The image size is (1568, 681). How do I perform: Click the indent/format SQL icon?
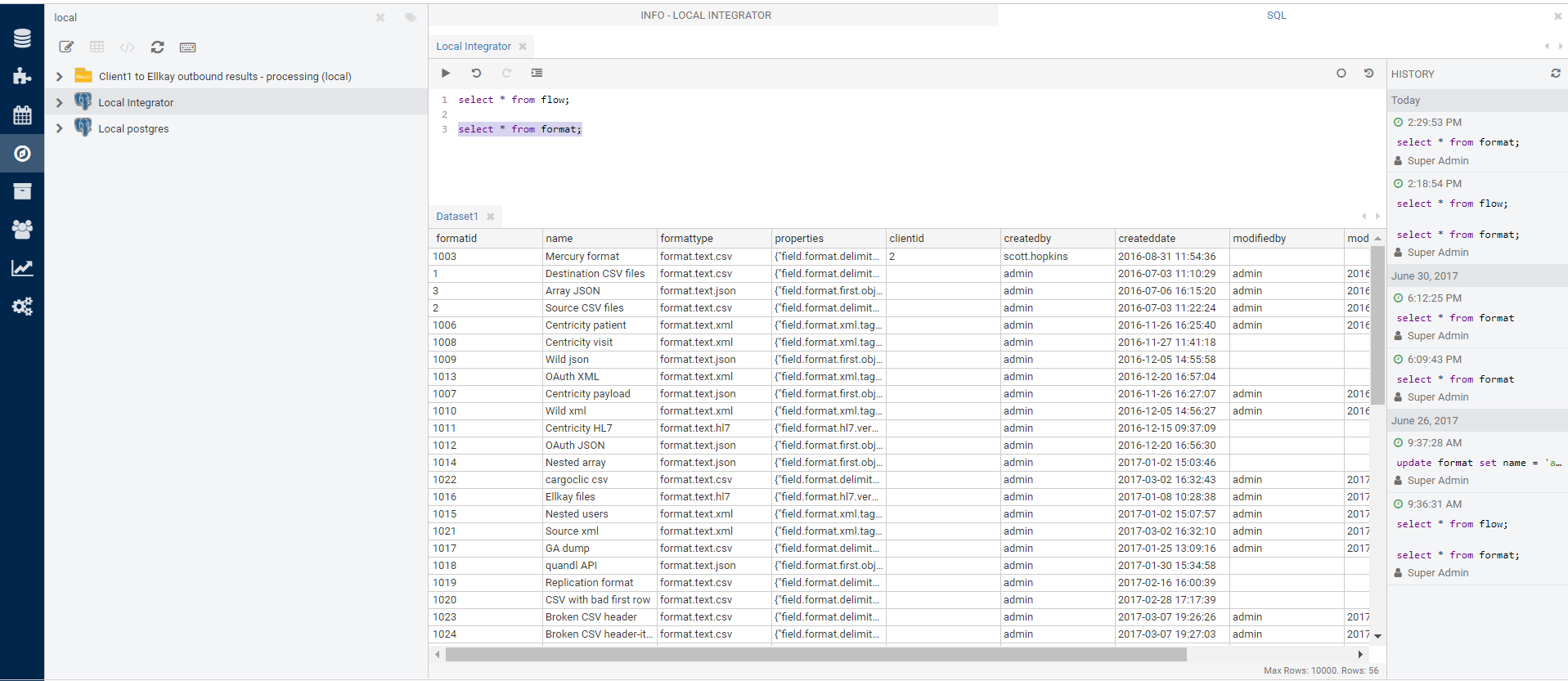pos(537,73)
